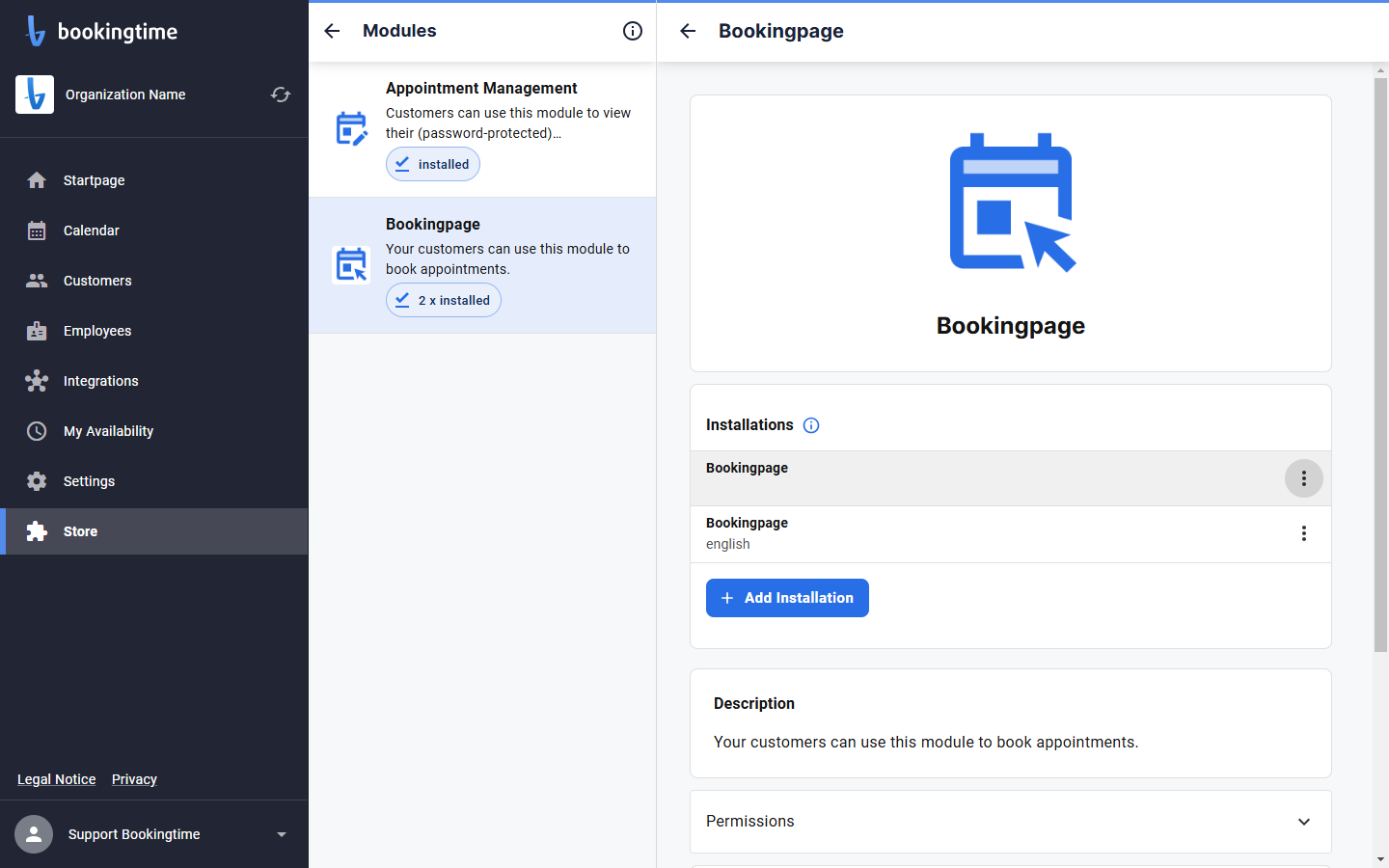Click the My Availability clock icon
This screenshot has height=868, width=1389.
(37, 431)
